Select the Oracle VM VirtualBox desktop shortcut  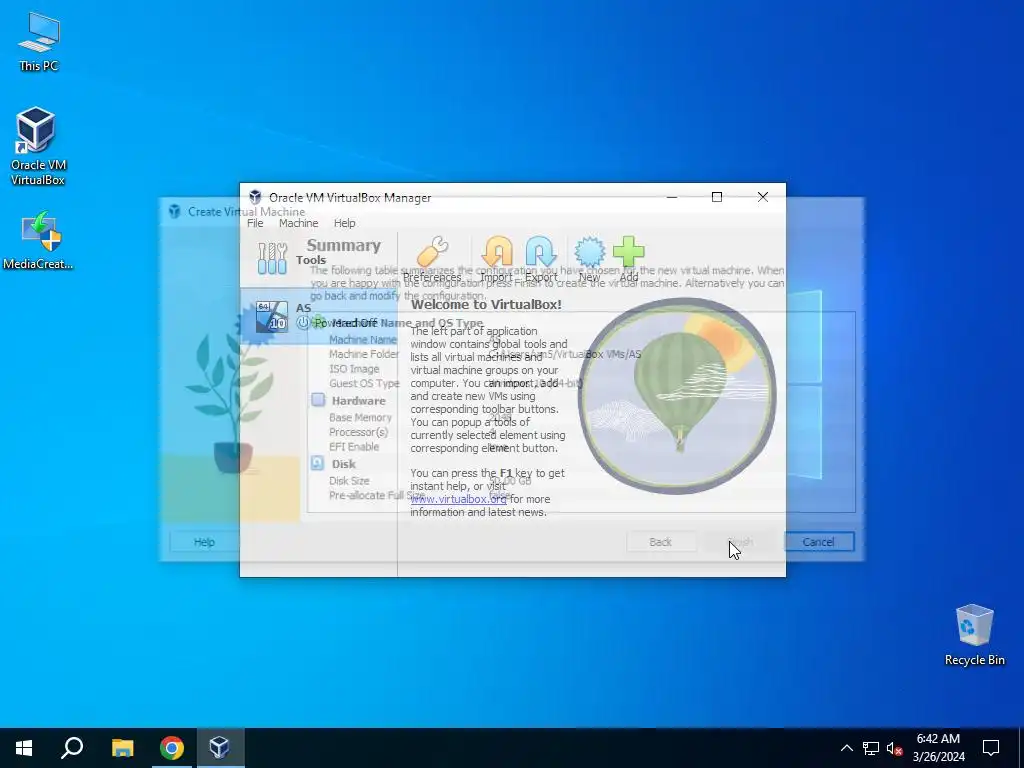click(37, 146)
